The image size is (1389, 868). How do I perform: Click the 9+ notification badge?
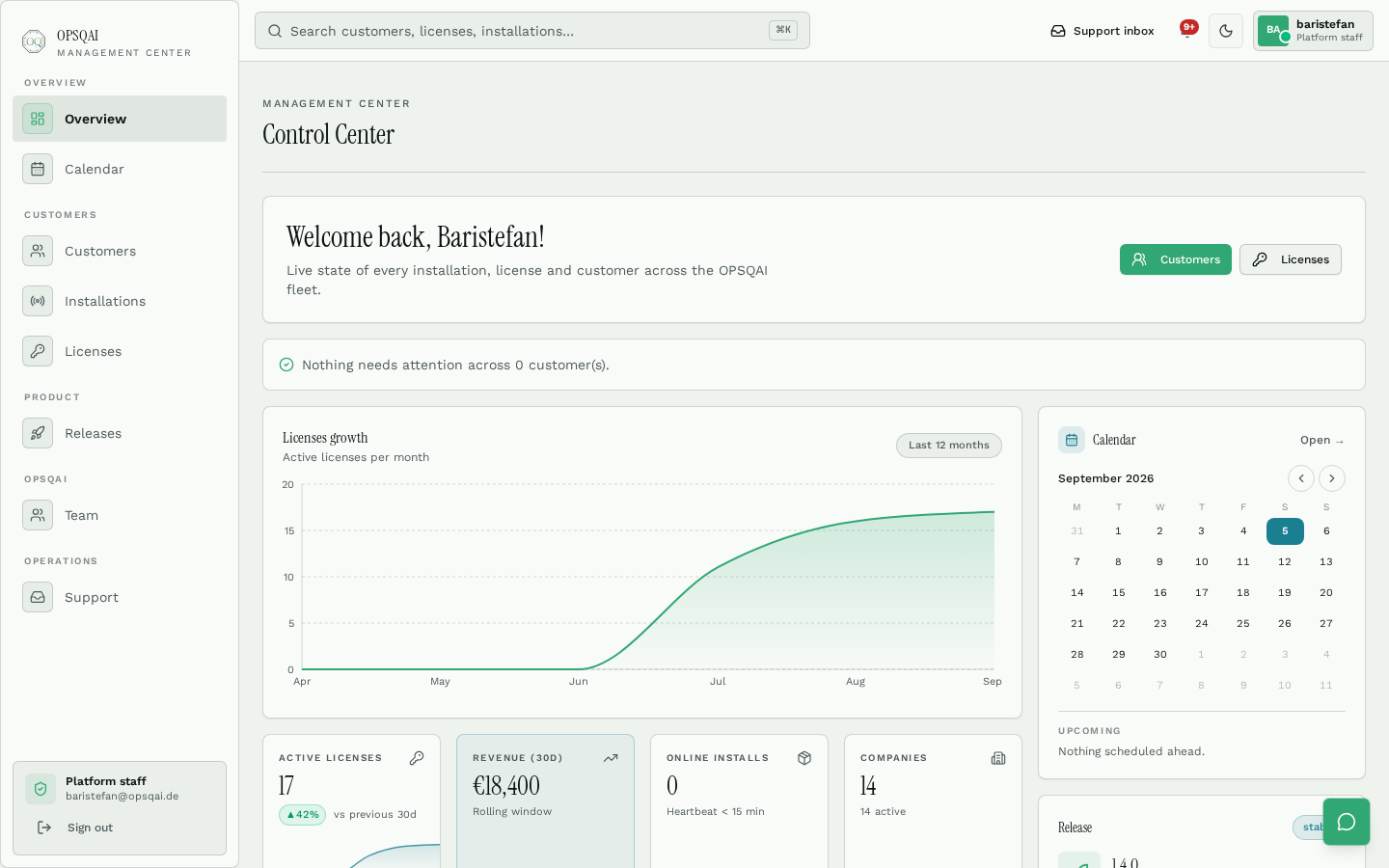(1188, 27)
